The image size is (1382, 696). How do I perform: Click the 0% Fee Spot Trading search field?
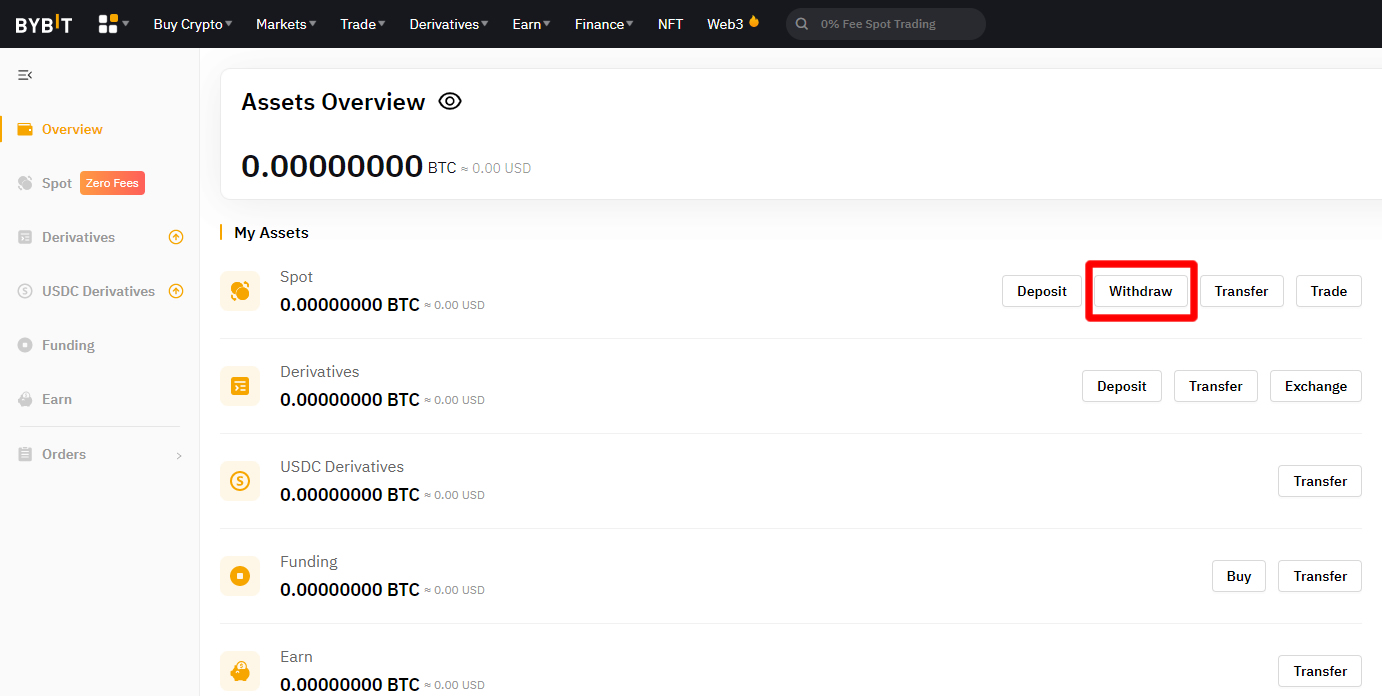pos(885,23)
